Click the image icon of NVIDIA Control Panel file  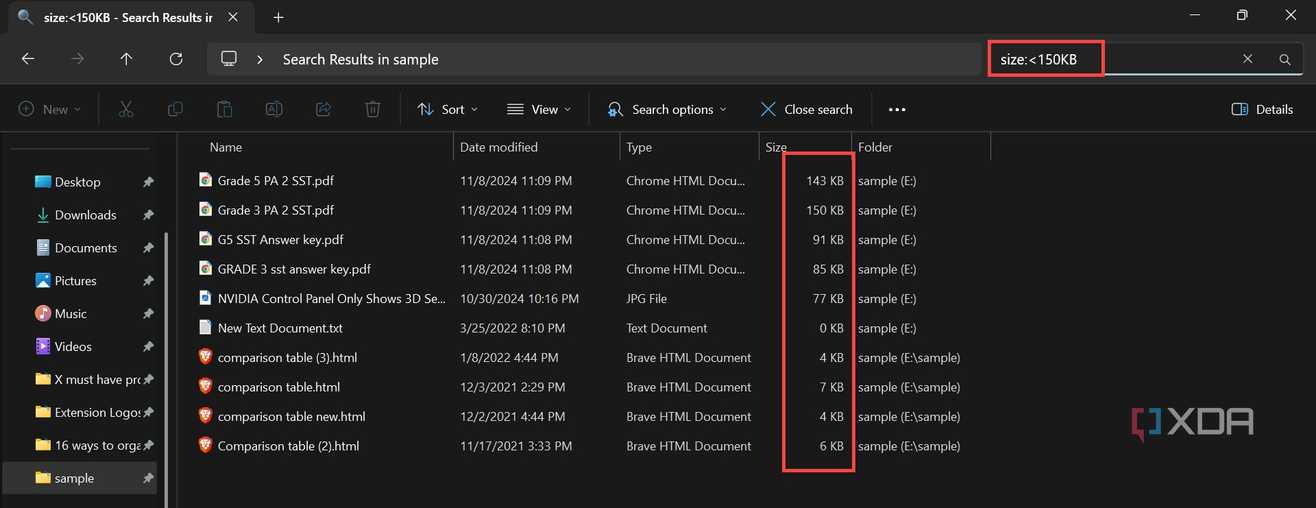[205, 298]
